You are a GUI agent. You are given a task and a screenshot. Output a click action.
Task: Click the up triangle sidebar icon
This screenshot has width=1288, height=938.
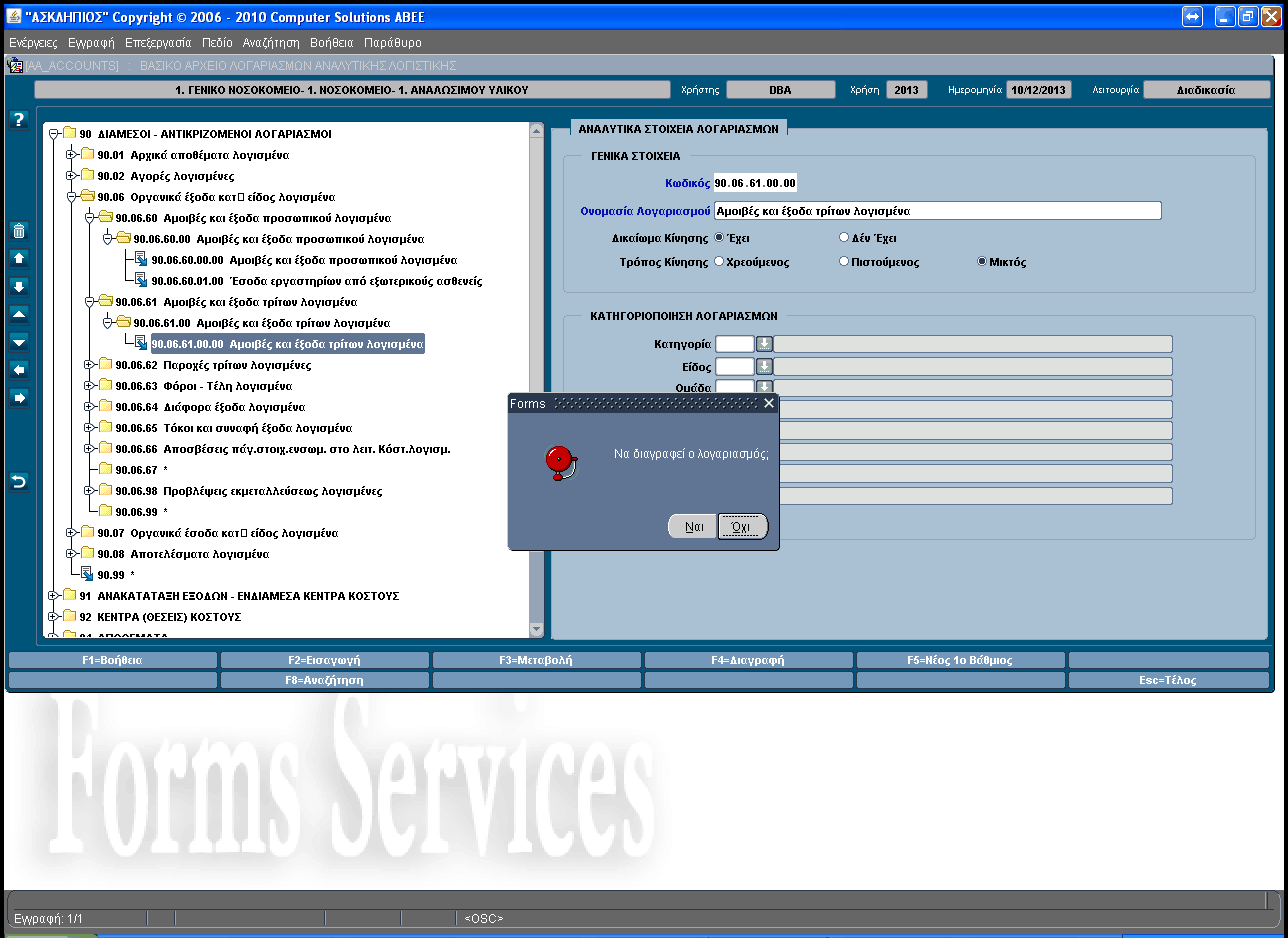(x=18, y=314)
